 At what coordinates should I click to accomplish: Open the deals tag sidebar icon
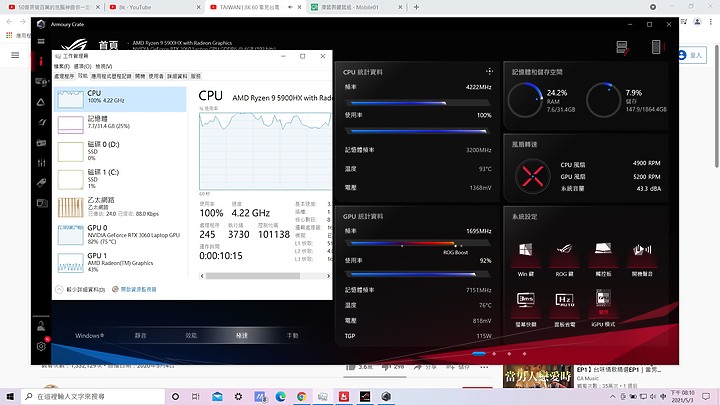[x=41, y=183]
